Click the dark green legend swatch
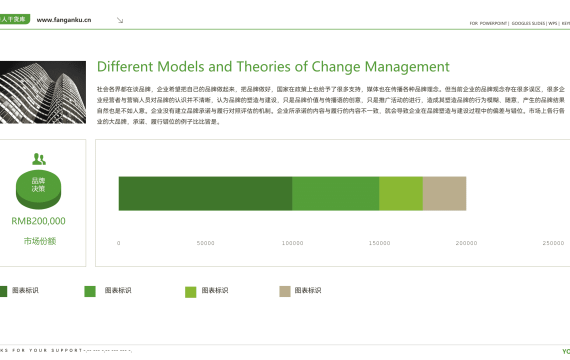The image size is (570, 360). 3,291
